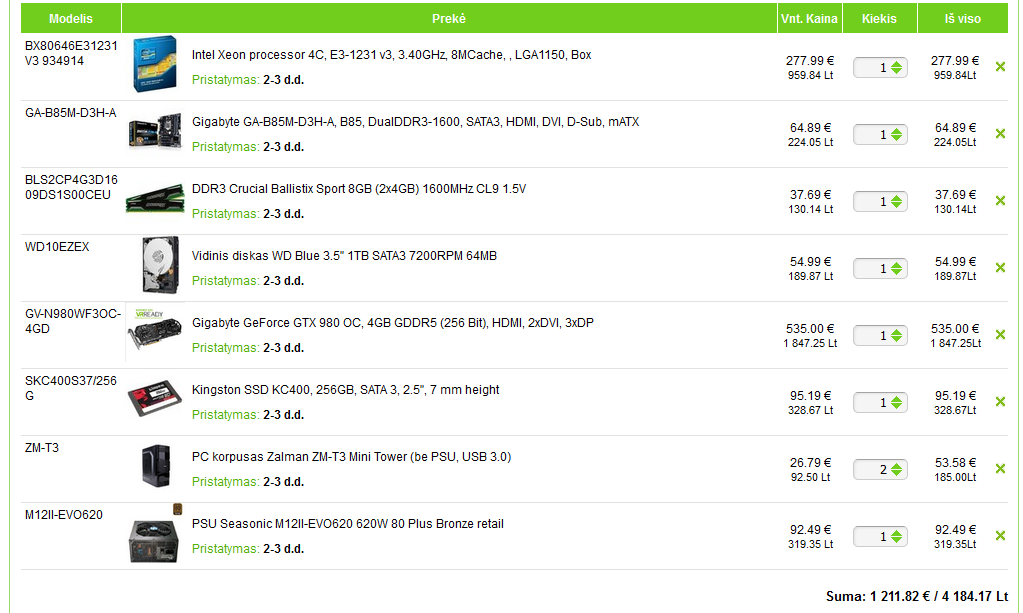The image size is (1023, 613).
Task: Select model code ZM-T3
Action: click(x=42, y=448)
